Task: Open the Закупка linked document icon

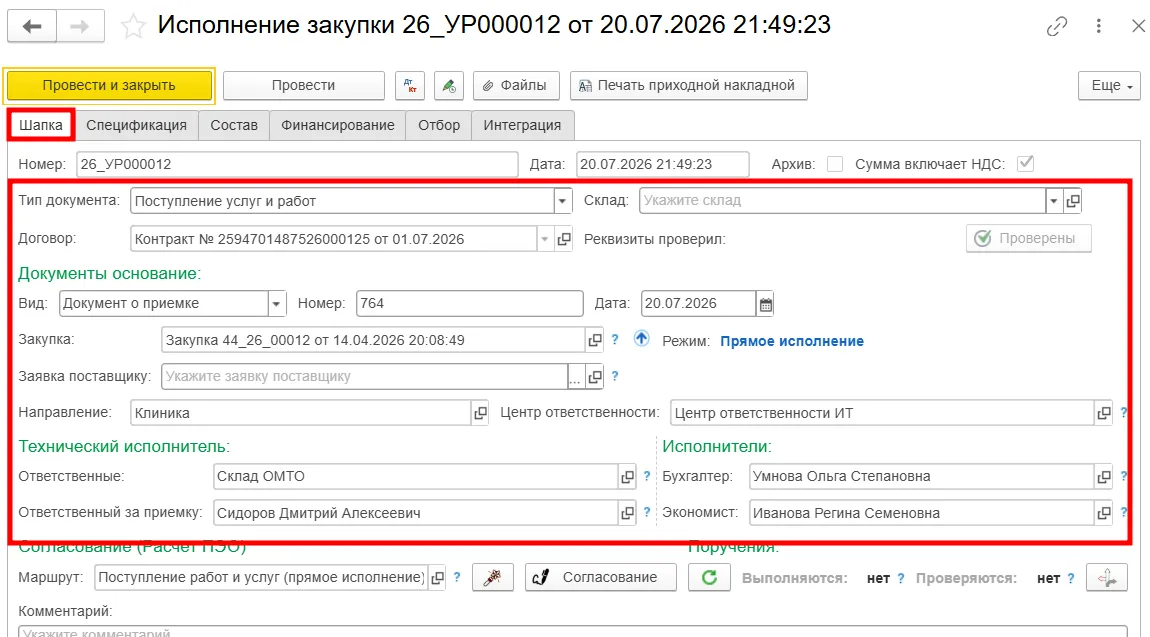Action: (x=595, y=340)
